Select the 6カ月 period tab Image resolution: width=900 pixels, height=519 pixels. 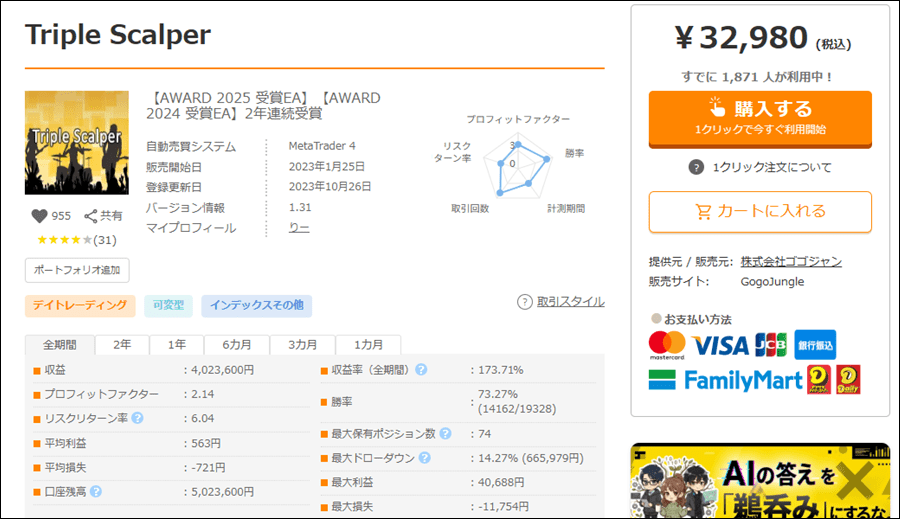(236, 344)
